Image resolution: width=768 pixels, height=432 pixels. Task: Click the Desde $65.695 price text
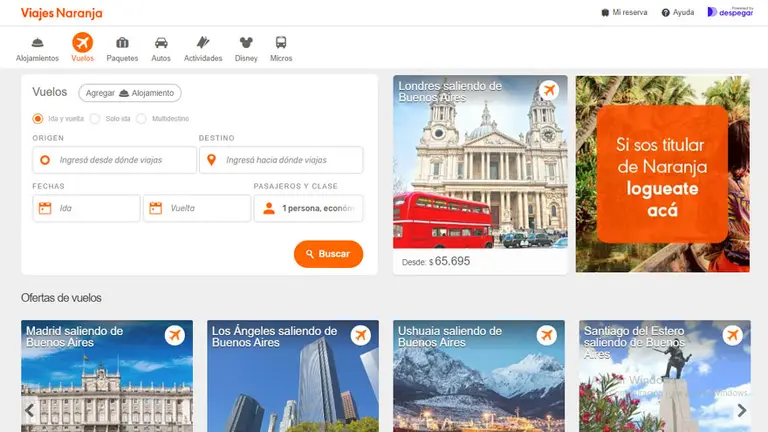pos(436,262)
